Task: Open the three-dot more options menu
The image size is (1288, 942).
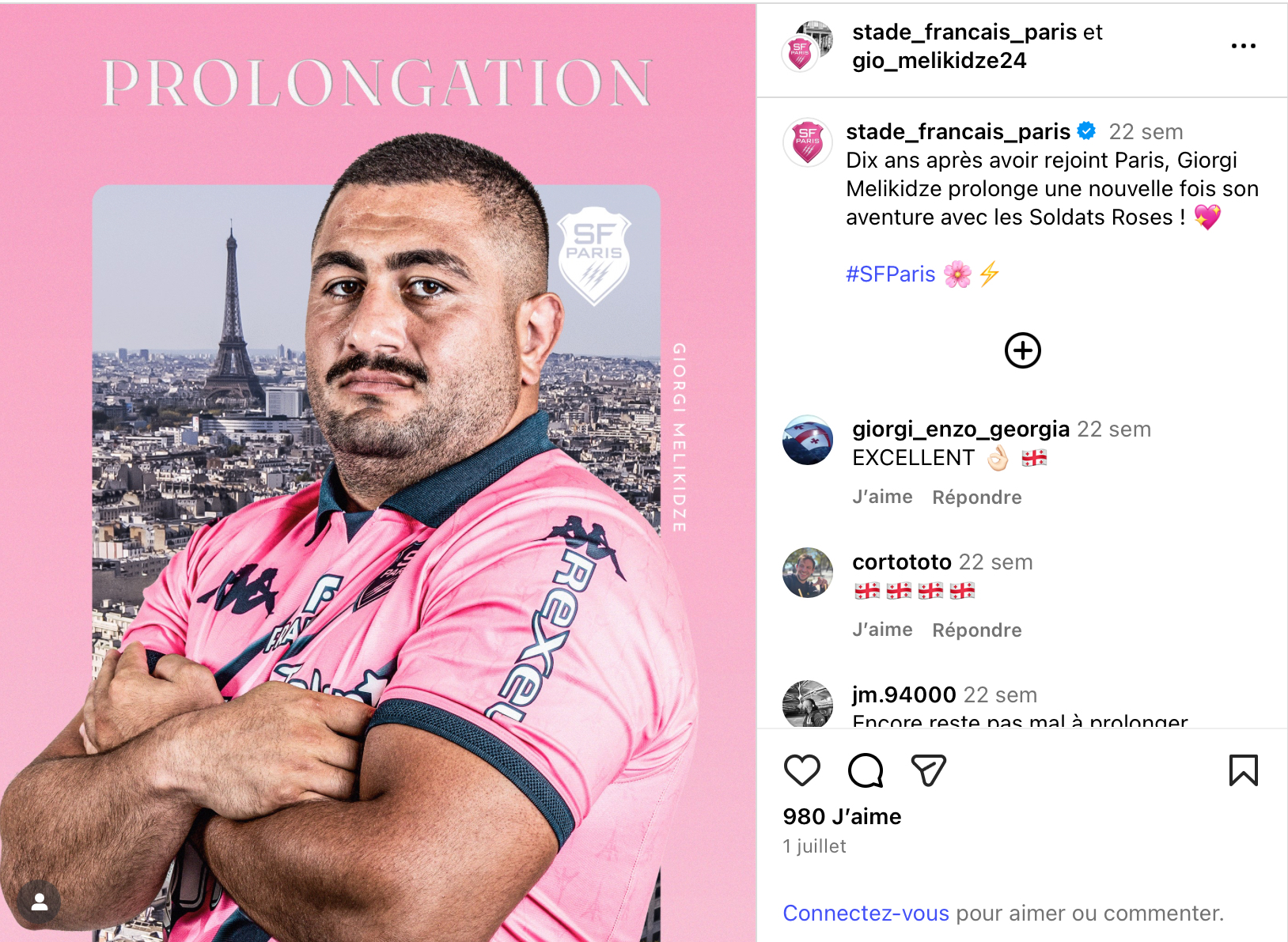Action: click(x=1243, y=46)
